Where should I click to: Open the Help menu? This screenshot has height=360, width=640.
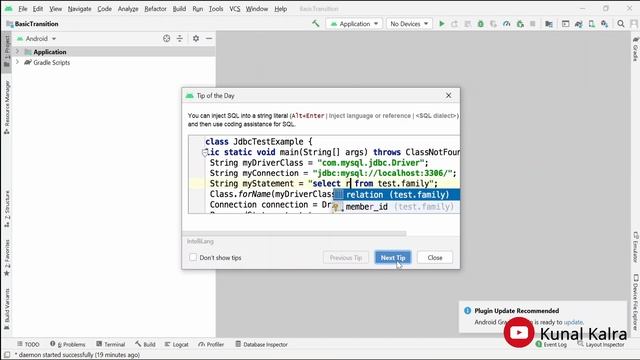click(x=280, y=9)
